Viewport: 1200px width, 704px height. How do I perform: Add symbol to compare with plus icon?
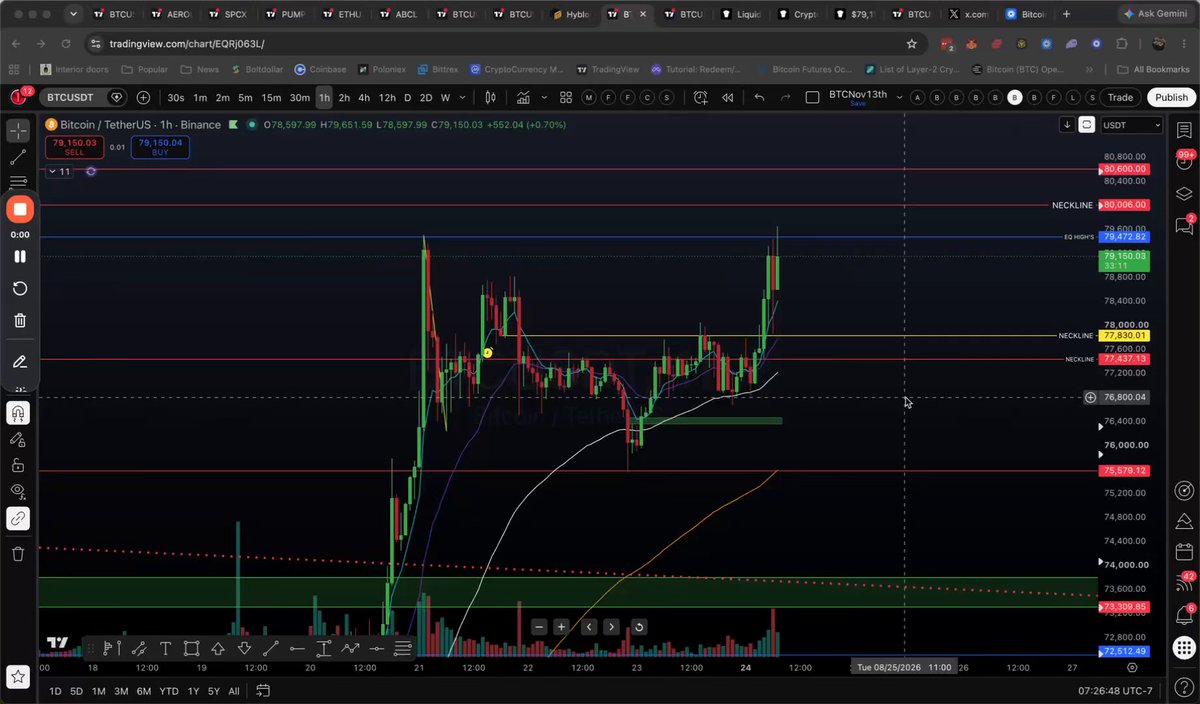(x=143, y=97)
